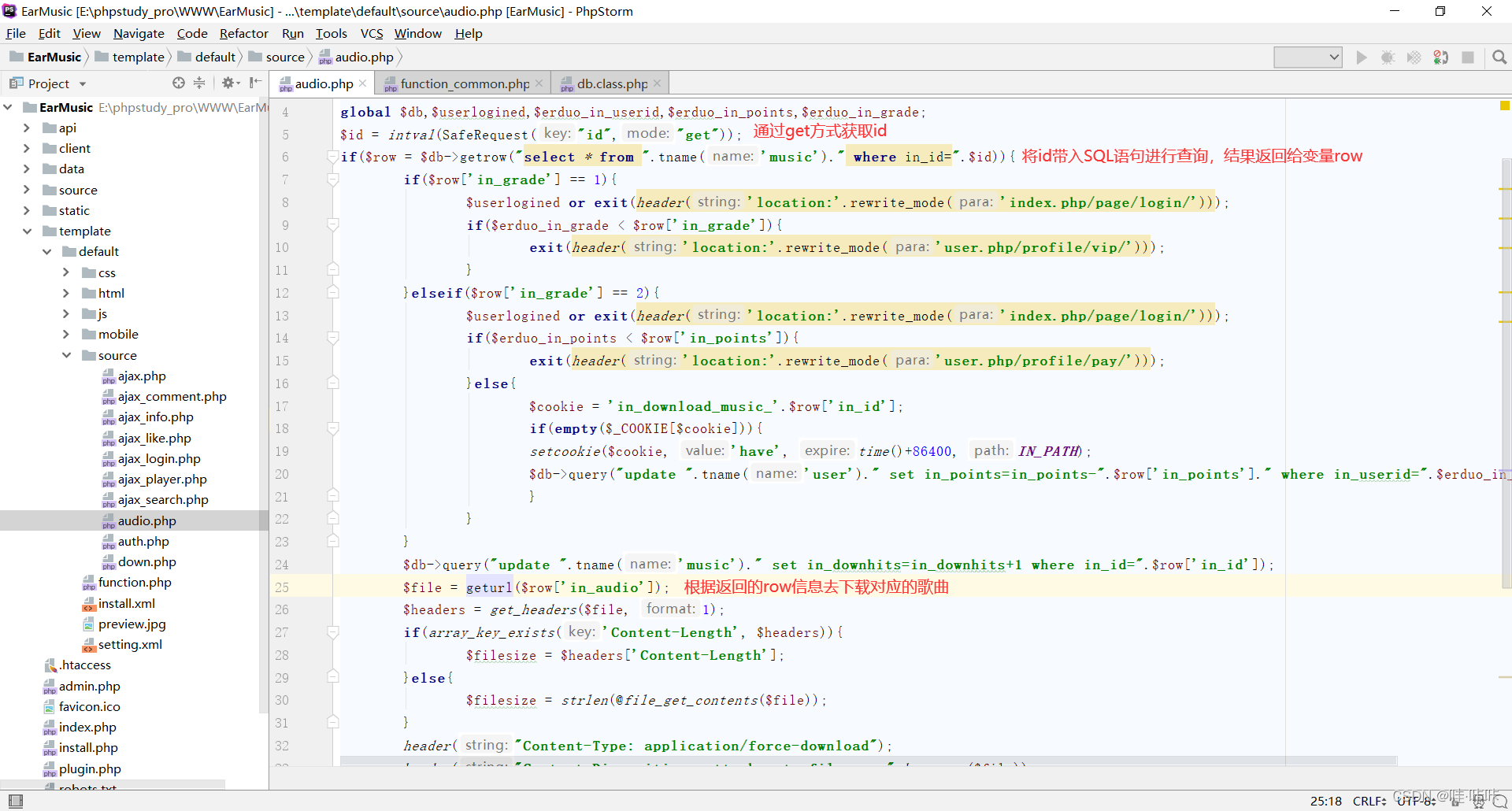Select down.php file in tree
This screenshot has height=811, width=1512.
pyautogui.click(x=139, y=561)
